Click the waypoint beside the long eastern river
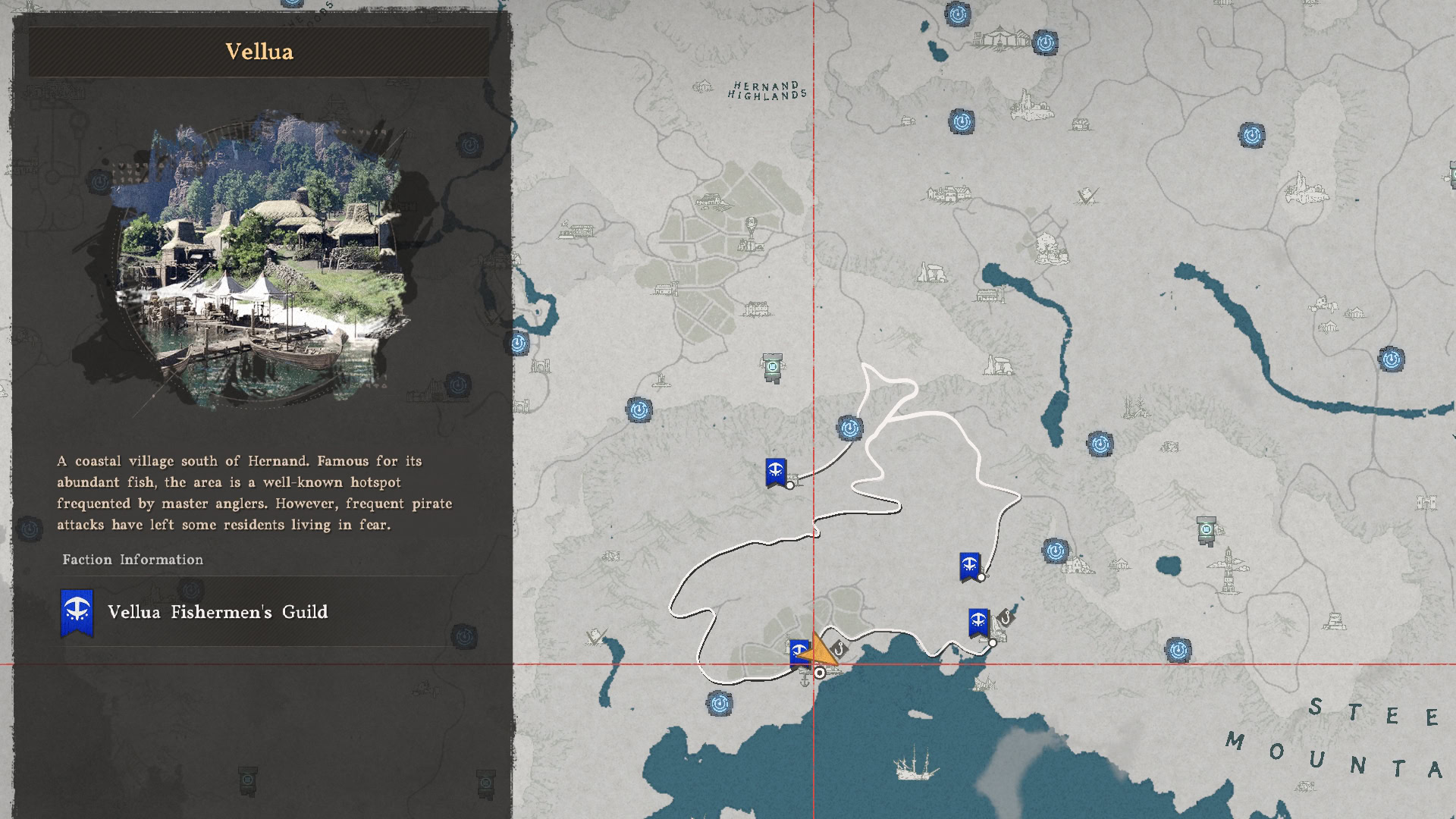The width and height of the screenshot is (1456, 819). [1392, 359]
